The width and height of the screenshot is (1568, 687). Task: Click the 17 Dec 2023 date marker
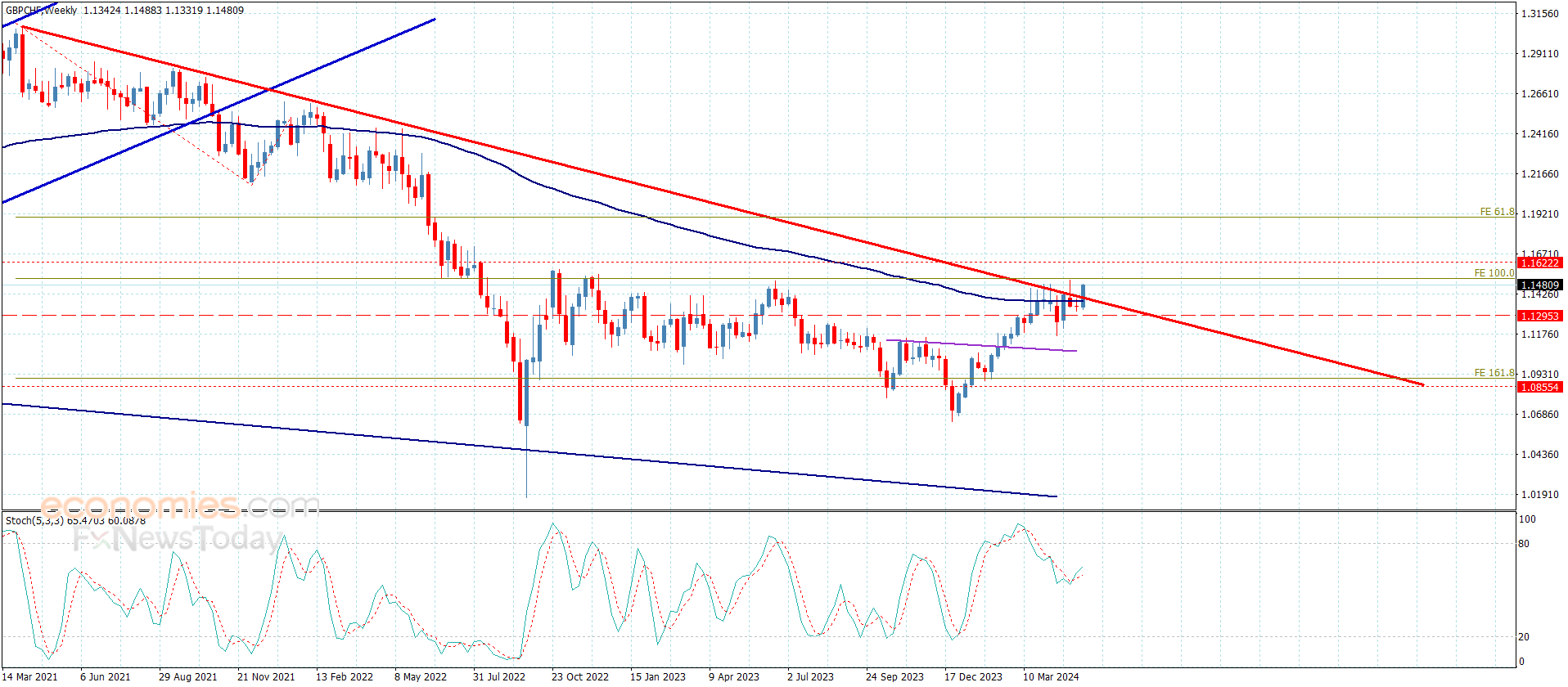coord(972,676)
